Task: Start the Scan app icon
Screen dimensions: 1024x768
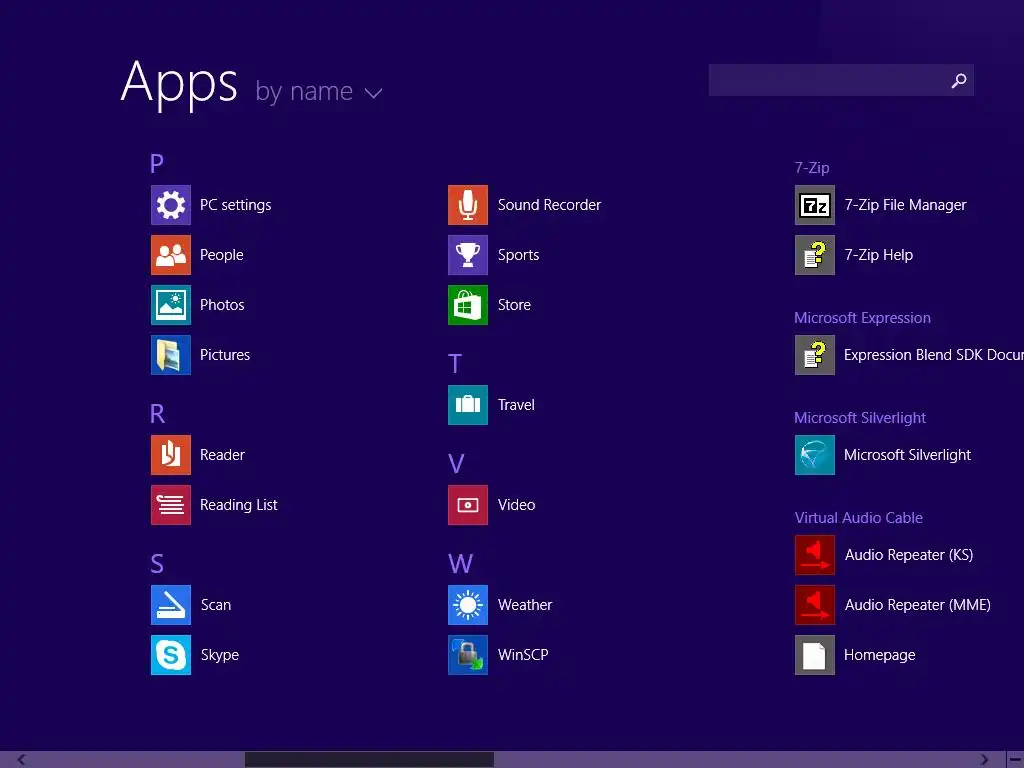Action: click(170, 605)
